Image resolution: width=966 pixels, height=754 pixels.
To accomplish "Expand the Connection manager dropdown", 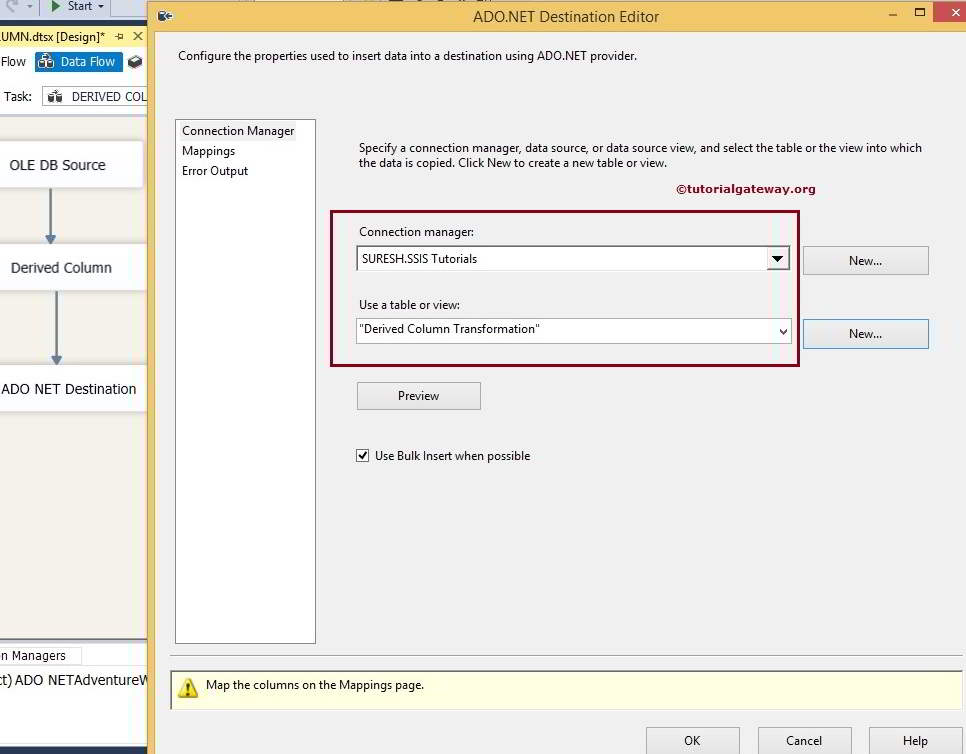I will 777,259.
